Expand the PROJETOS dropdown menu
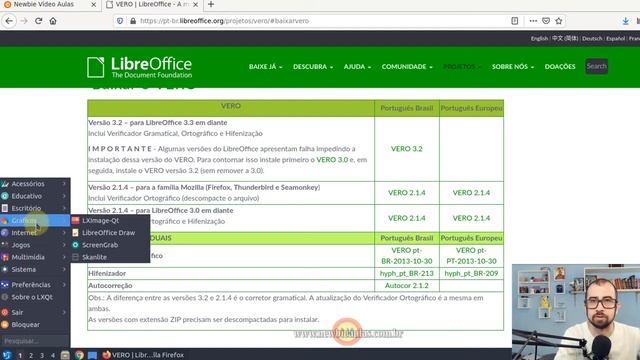Screen dimensions: 640x360 click(x=462, y=67)
